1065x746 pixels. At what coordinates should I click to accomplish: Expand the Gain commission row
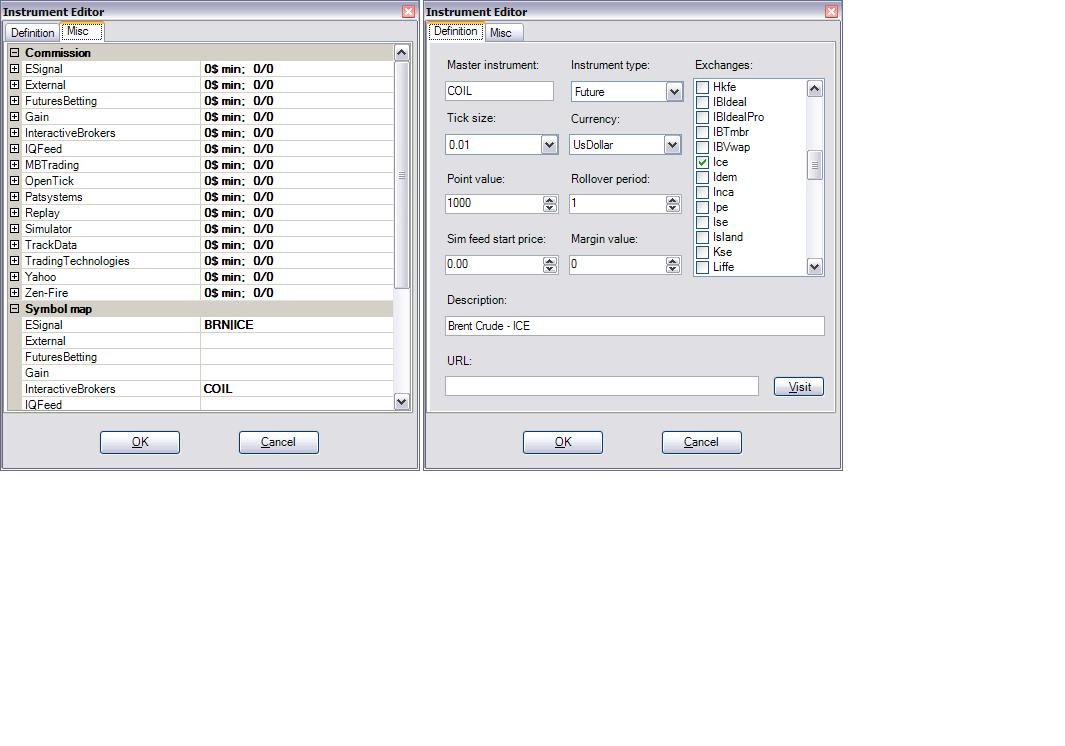pos(14,117)
